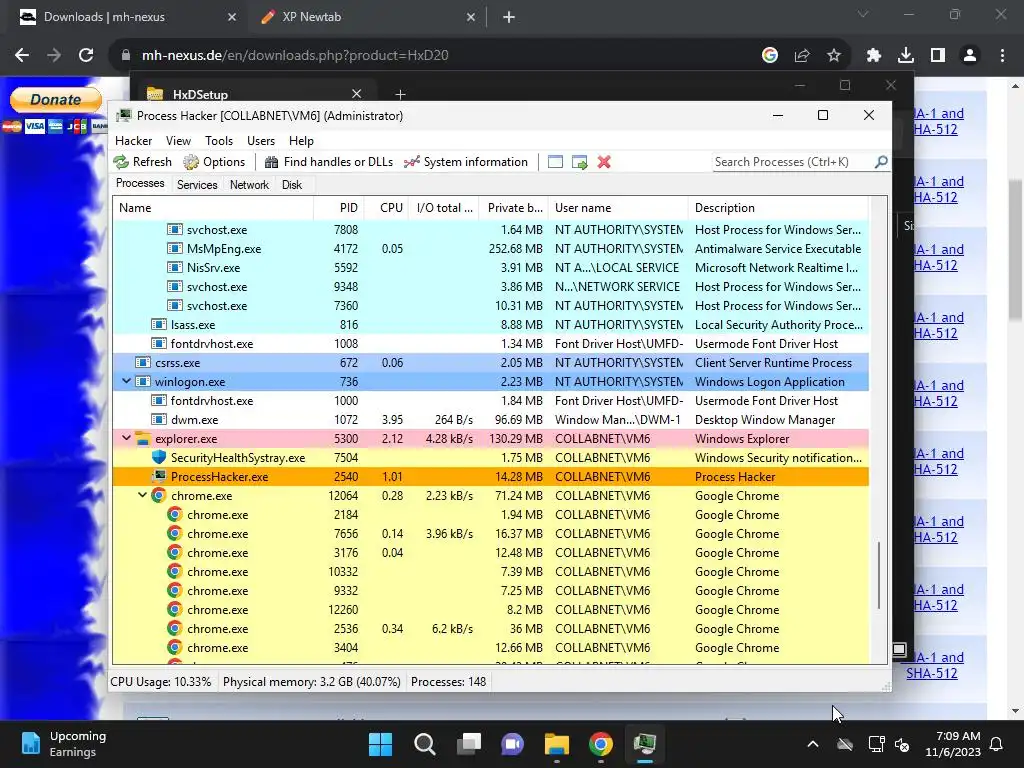The image size is (1024, 768).
Task: Open Chrome extensions puzzle icon
Action: coord(873,56)
